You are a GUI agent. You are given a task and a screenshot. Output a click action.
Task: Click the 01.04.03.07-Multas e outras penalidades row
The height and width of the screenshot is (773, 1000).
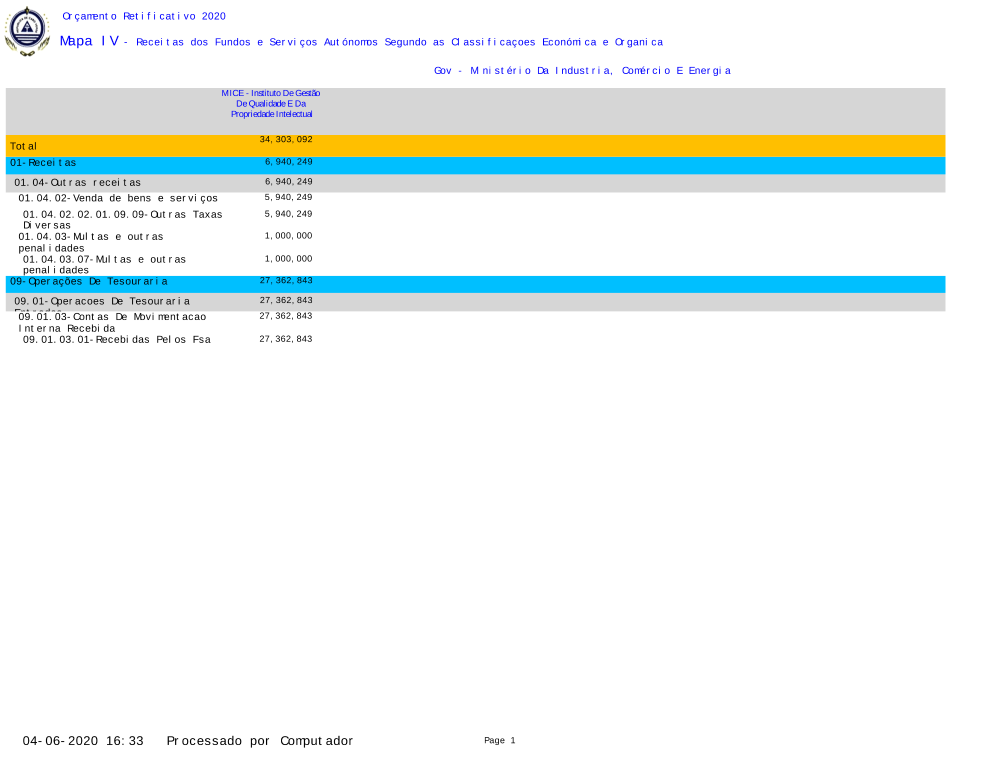pyautogui.click(x=104, y=264)
